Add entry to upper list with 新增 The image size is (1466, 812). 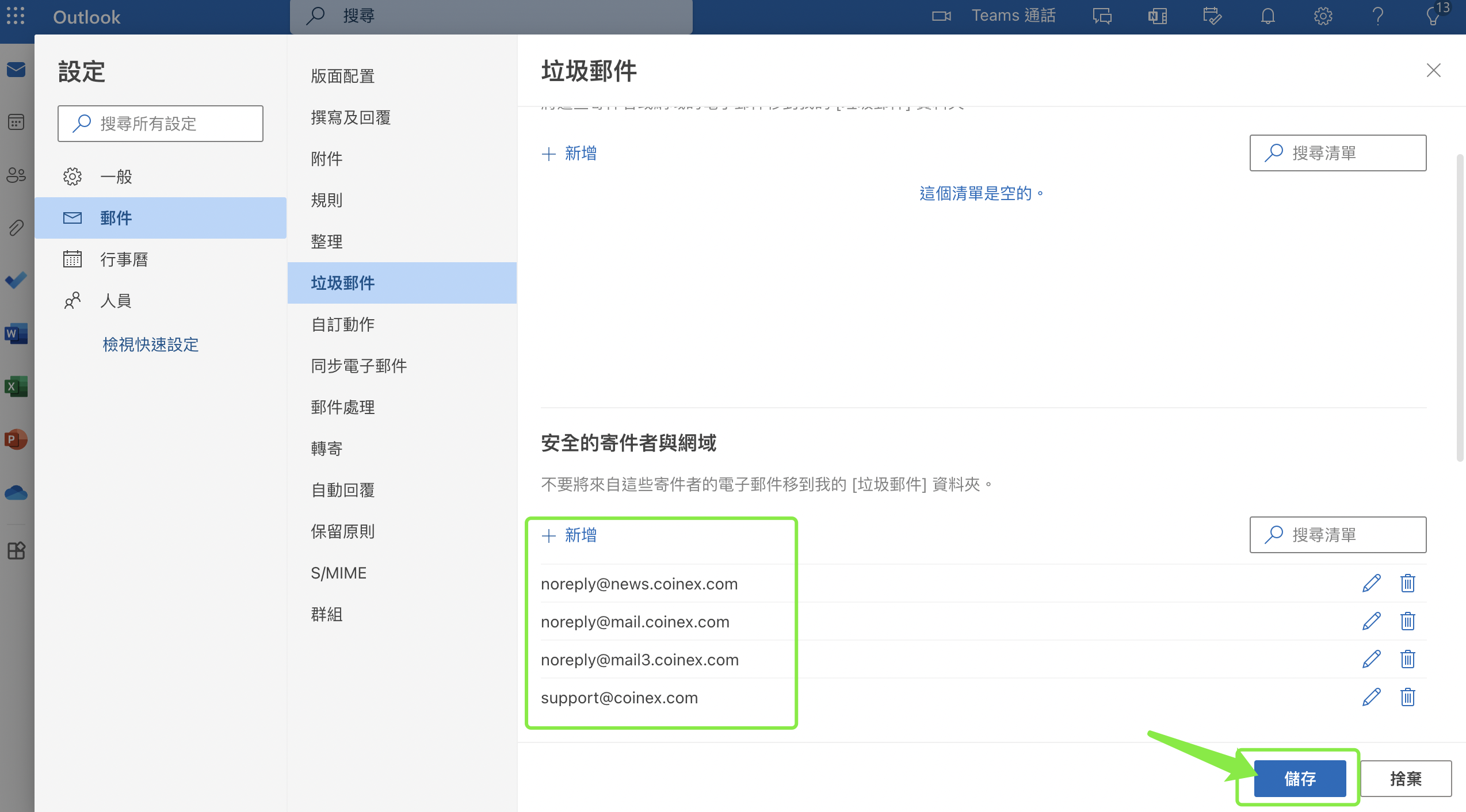click(569, 154)
